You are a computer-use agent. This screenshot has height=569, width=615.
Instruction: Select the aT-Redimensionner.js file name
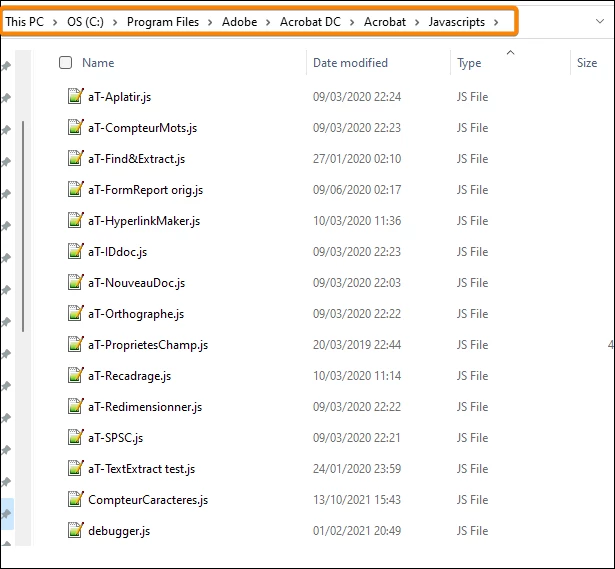[145, 407]
